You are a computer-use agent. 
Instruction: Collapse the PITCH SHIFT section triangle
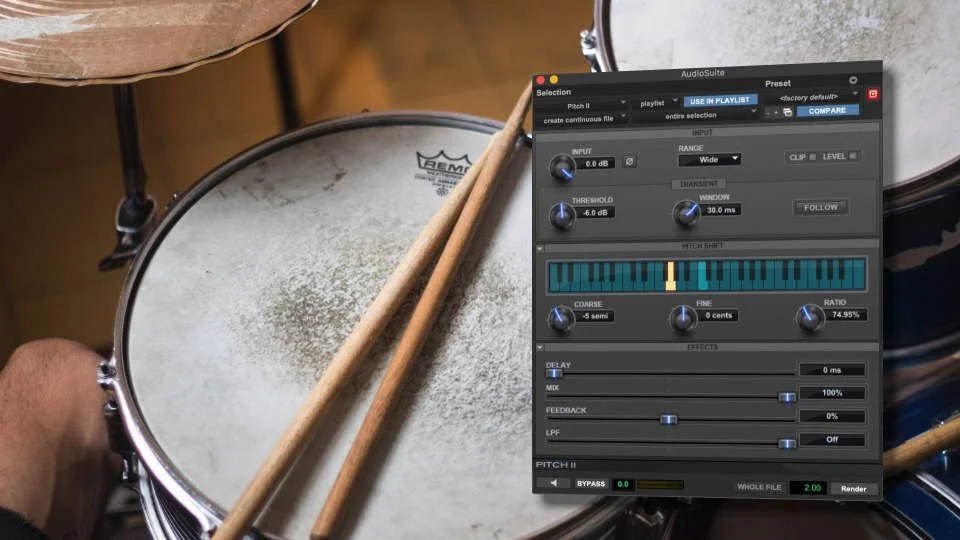tap(540, 248)
